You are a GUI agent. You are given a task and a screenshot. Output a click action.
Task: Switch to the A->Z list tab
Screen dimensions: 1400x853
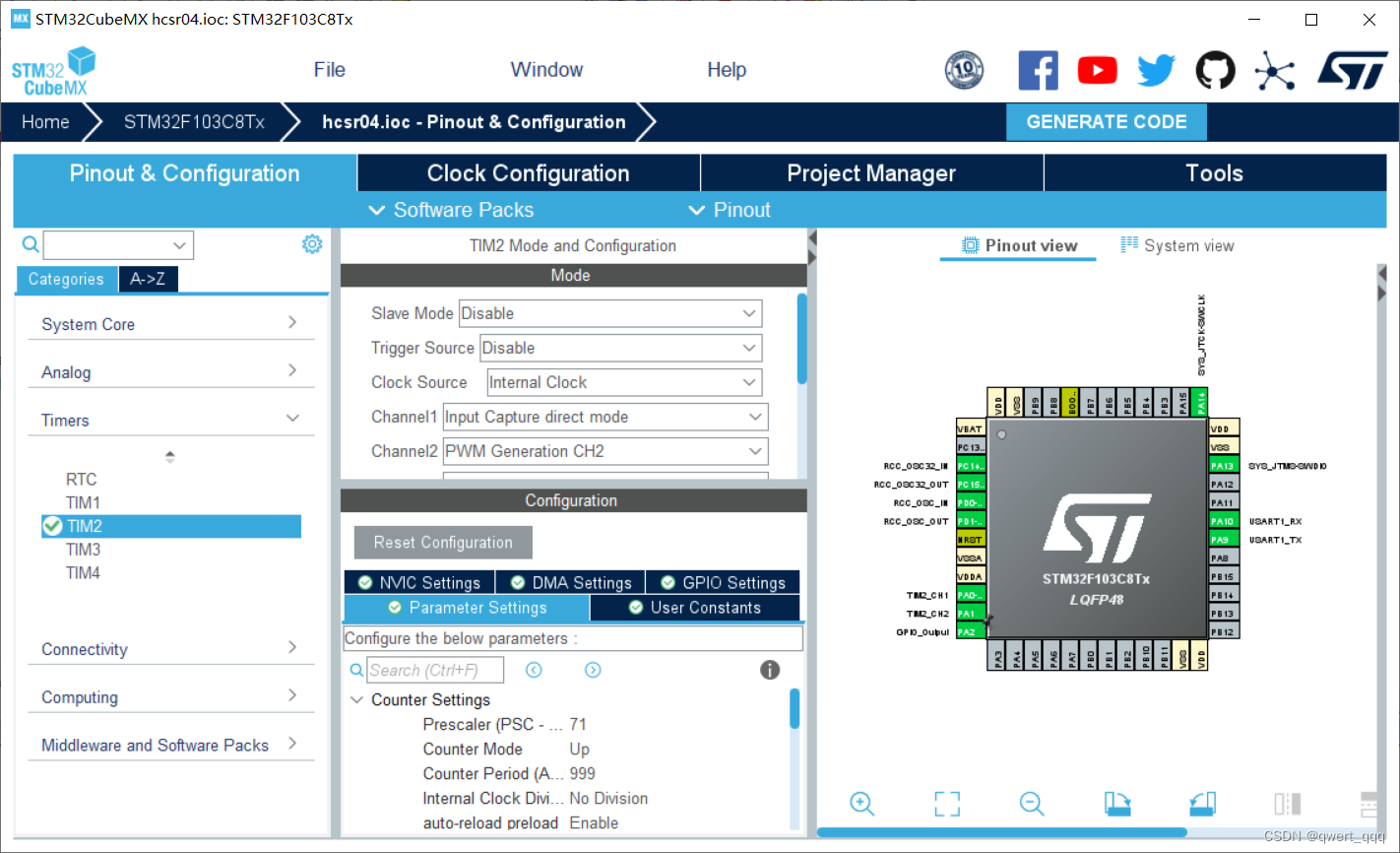point(148,280)
